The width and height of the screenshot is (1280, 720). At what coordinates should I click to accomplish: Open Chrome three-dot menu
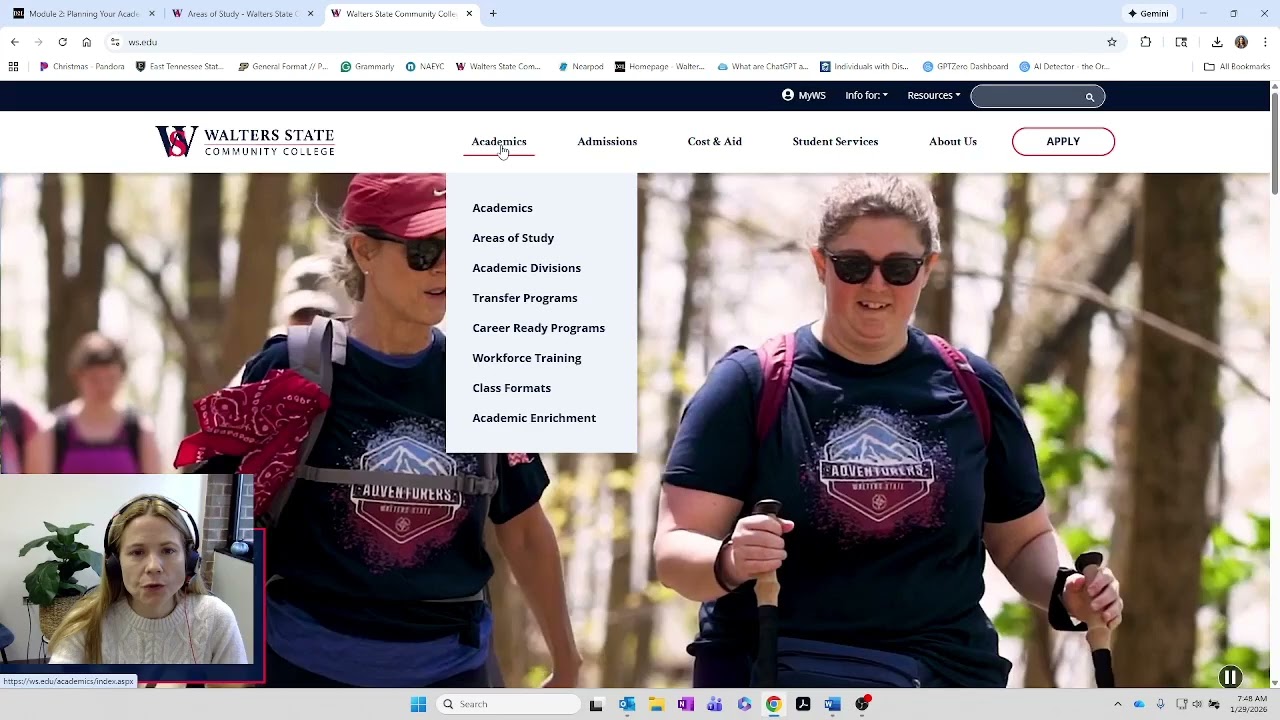1265,42
